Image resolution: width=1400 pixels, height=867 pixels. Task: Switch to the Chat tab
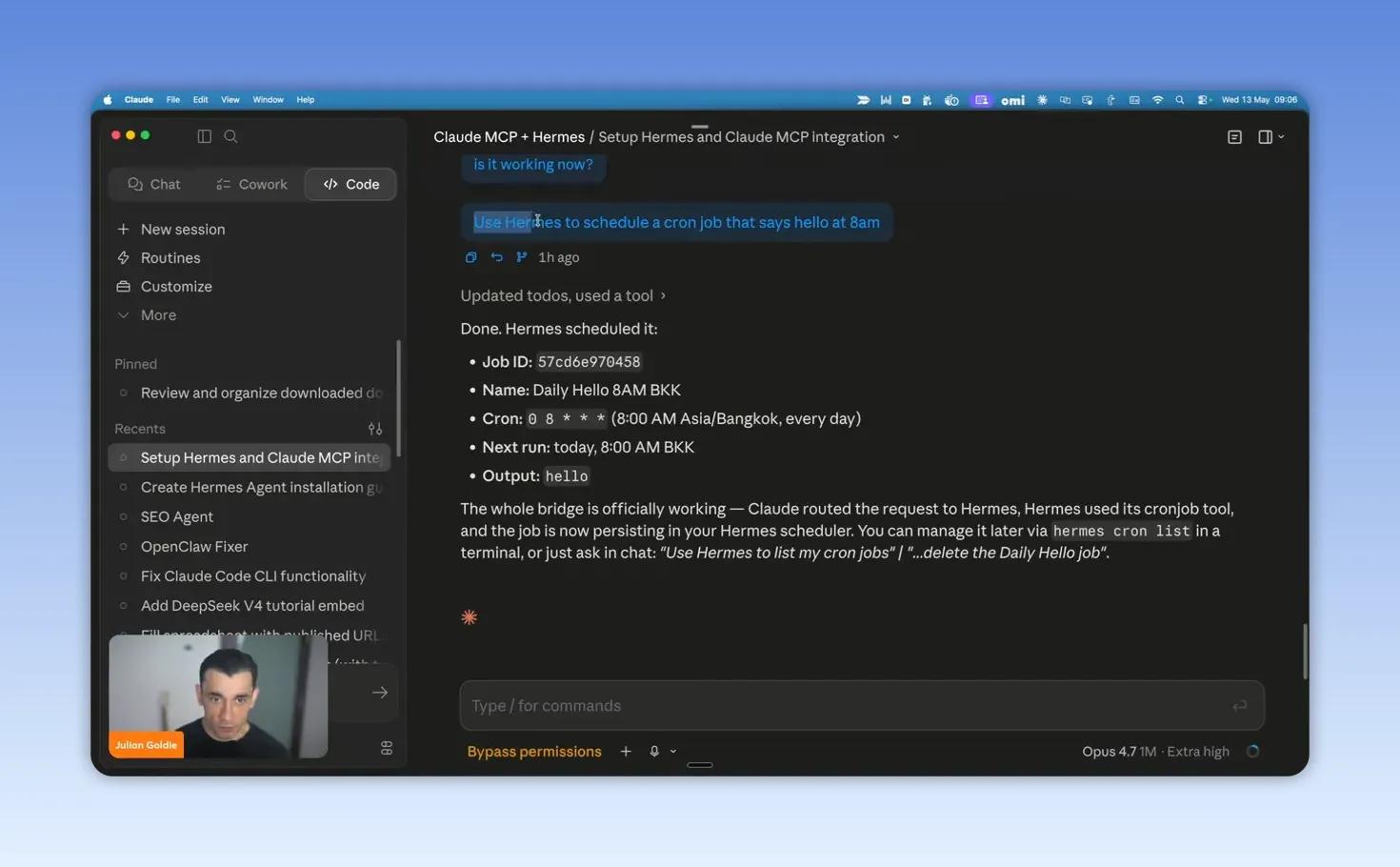coord(154,184)
